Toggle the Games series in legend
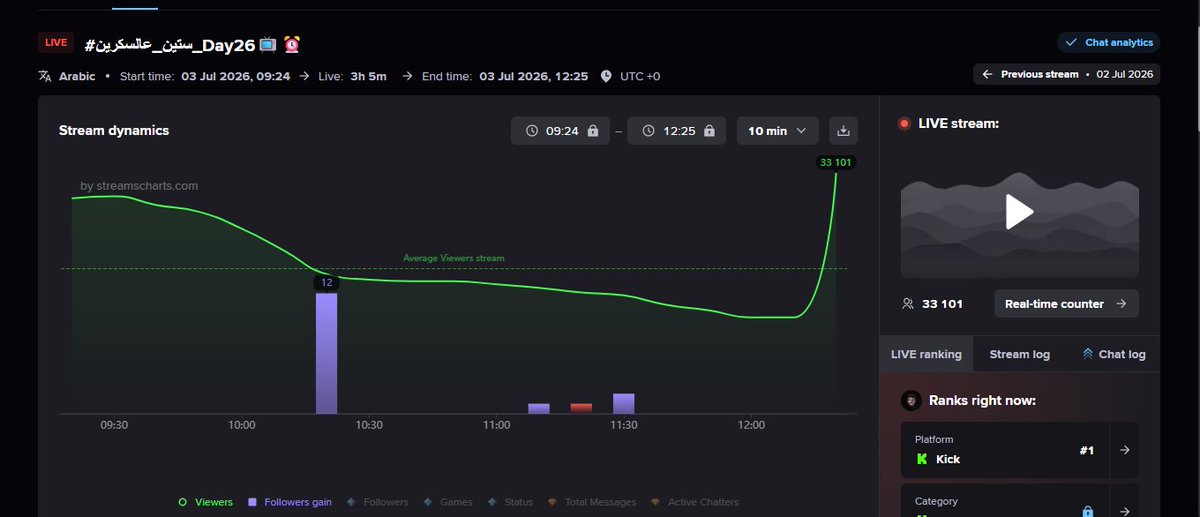Screen dimensions: 1200x517 click(x=448, y=502)
